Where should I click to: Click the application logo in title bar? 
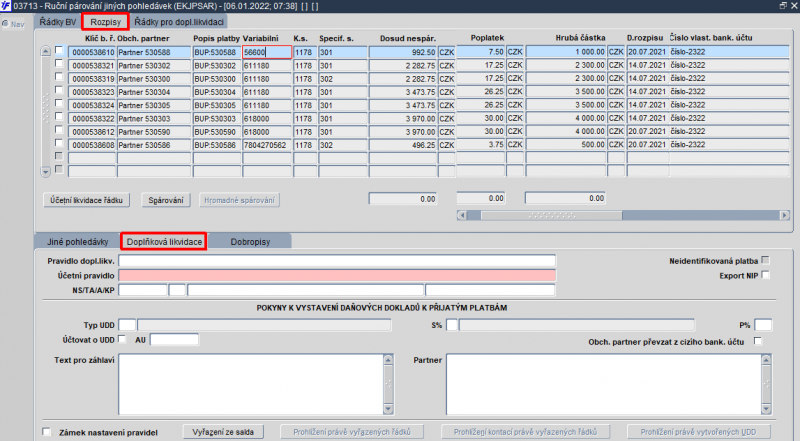pyautogui.click(x=6, y=6)
